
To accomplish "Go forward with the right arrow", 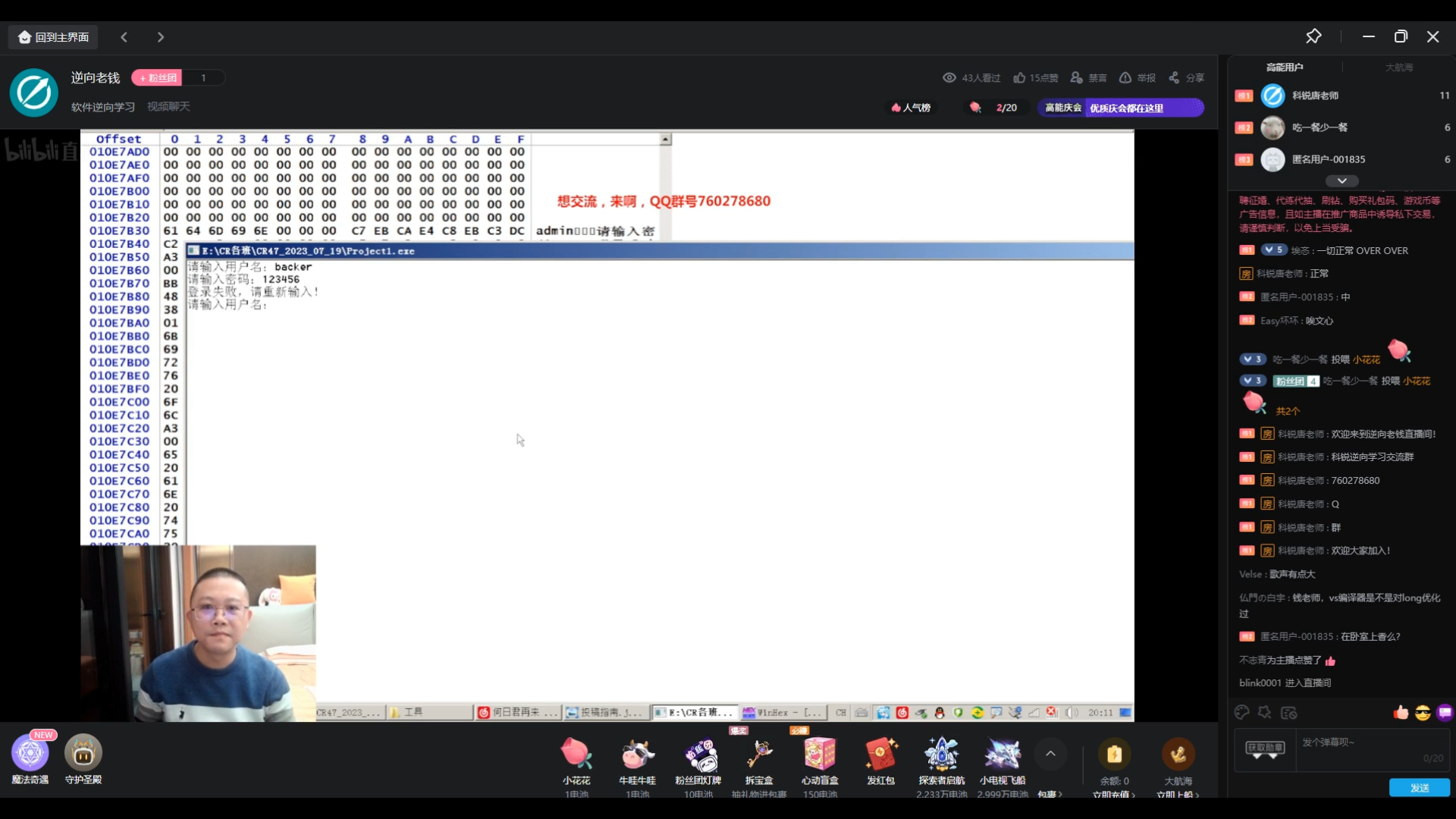I will click(160, 37).
